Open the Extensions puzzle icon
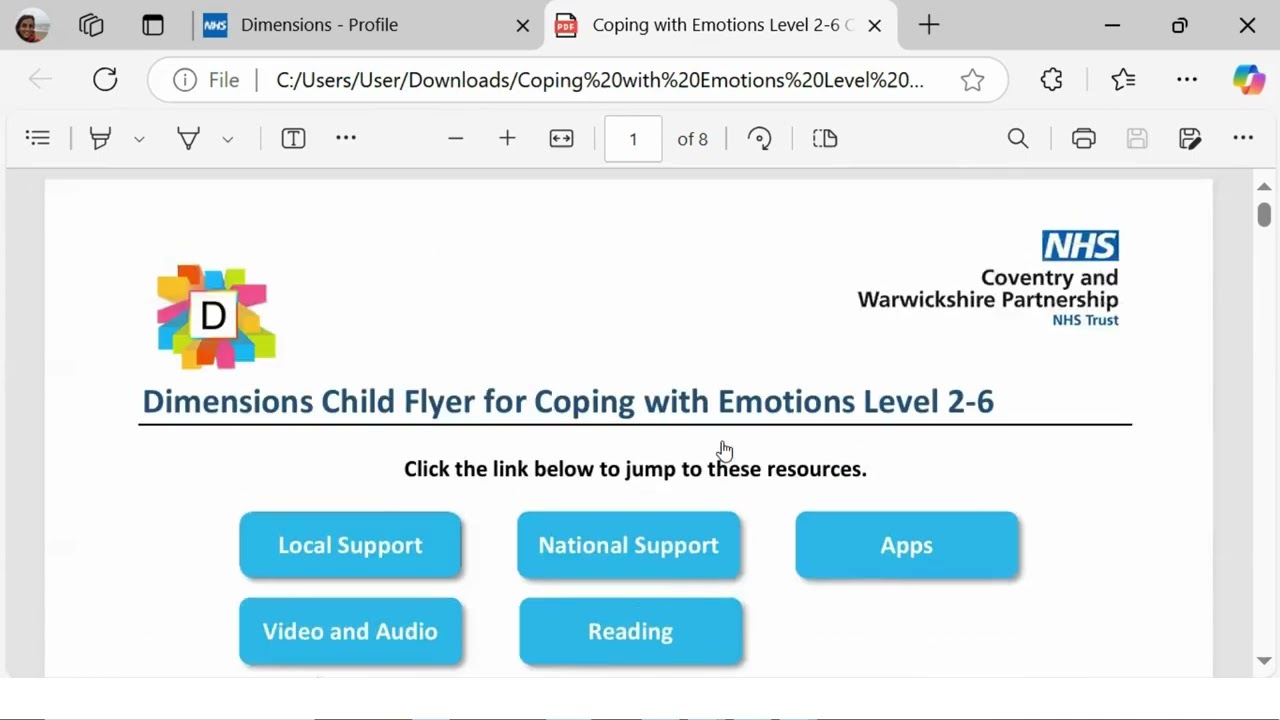This screenshot has height=720, width=1280. (1051, 80)
